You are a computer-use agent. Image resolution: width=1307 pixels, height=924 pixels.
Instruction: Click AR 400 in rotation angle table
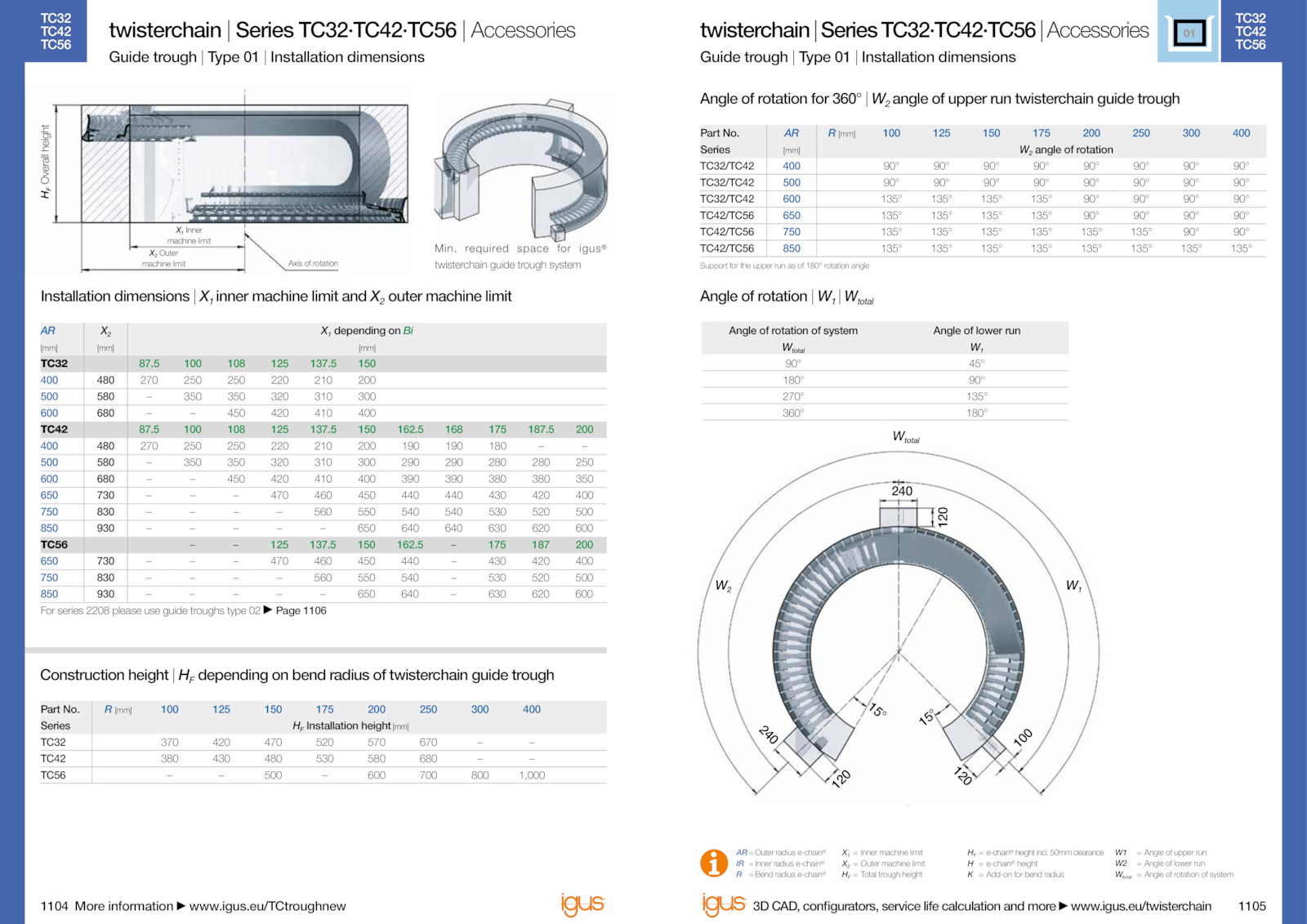(792, 166)
